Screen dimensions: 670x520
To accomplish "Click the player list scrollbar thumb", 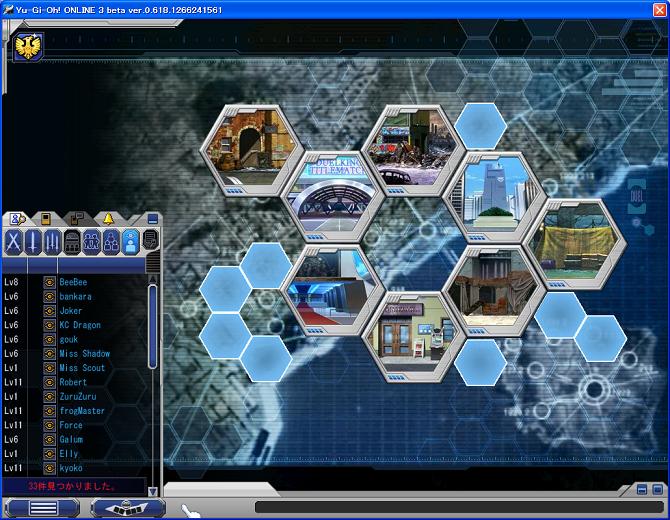I will [x=153, y=327].
